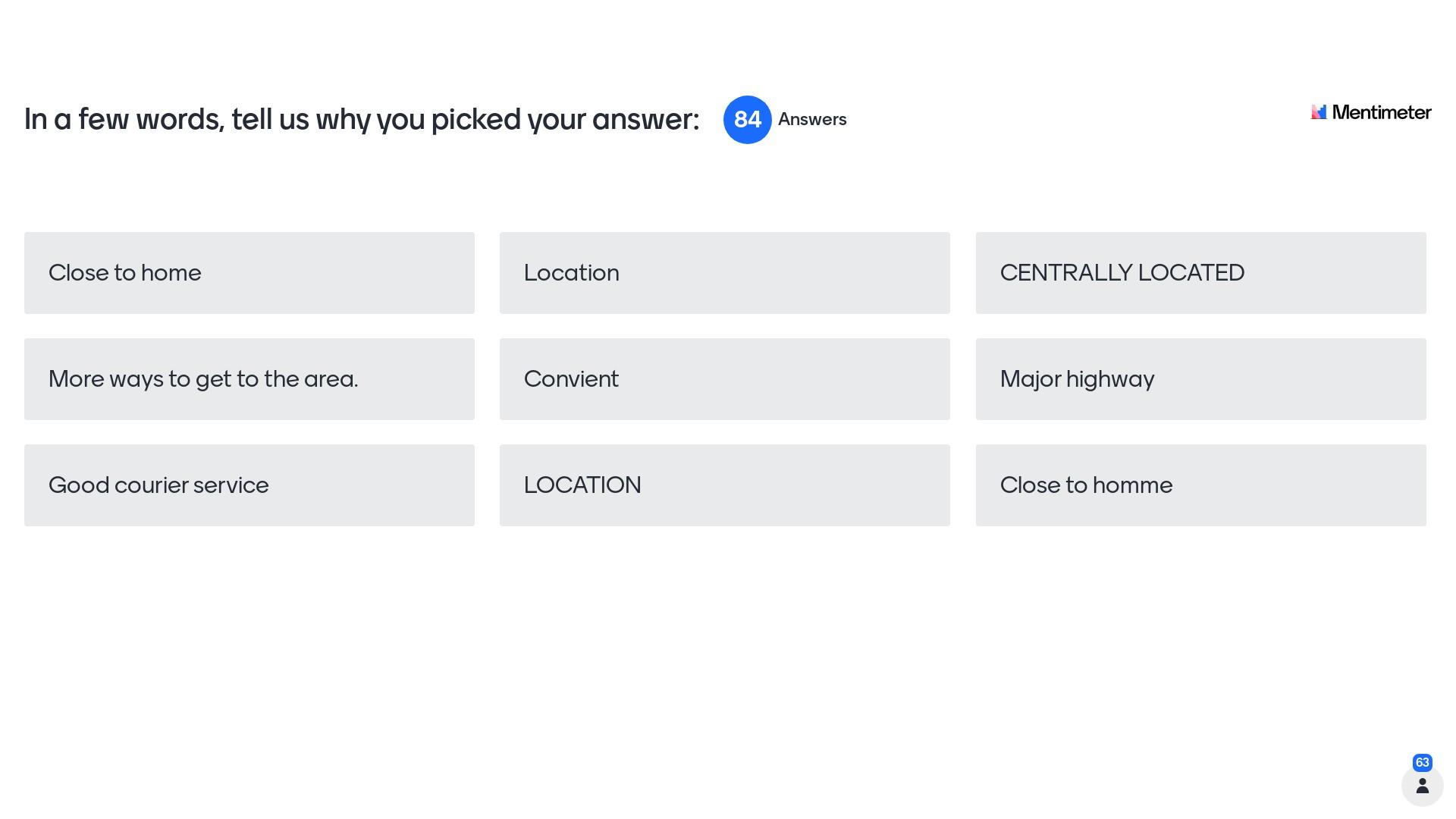1456x819 pixels.
Task: Click the word "courier" in the response
Action: pyautogui.click(x=150, y=485)
